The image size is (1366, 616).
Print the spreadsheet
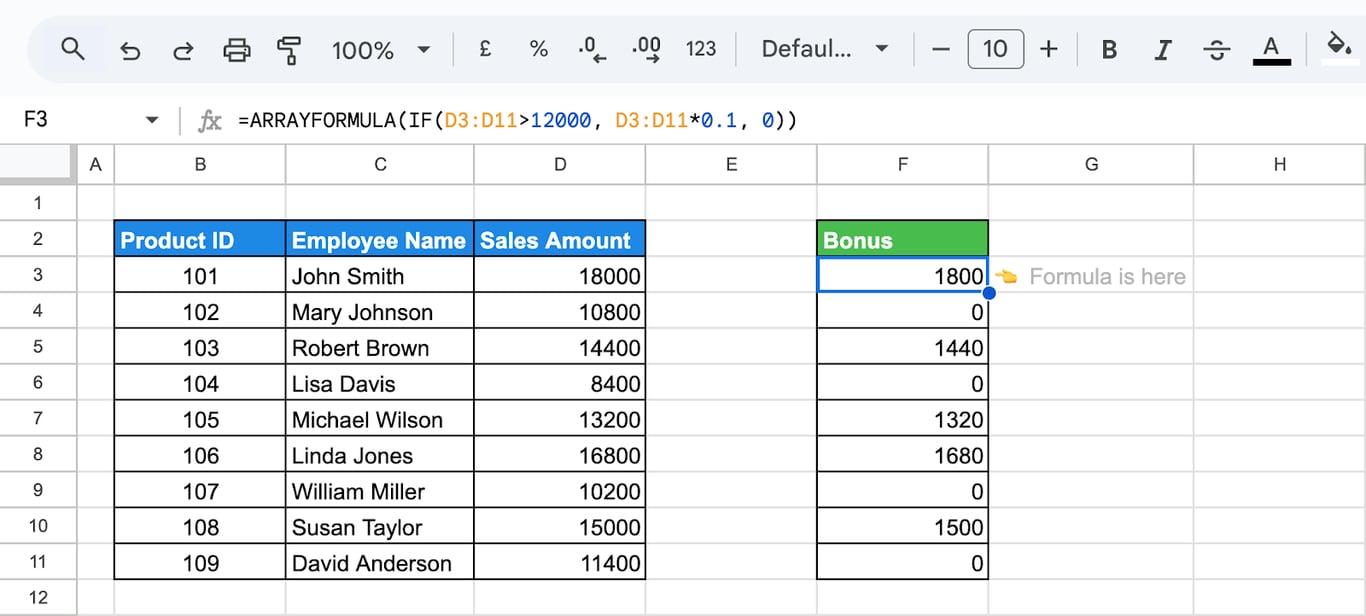click(237, 49)
